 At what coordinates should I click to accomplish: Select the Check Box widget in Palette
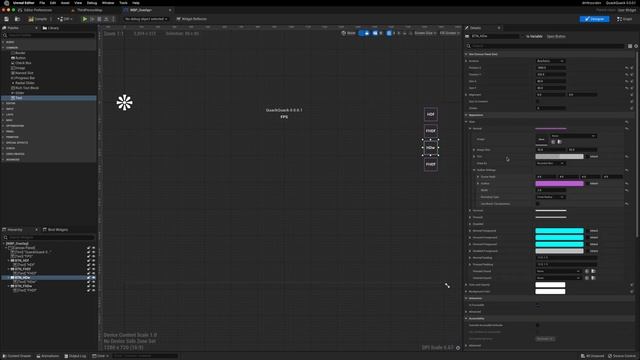pos(21,63)
